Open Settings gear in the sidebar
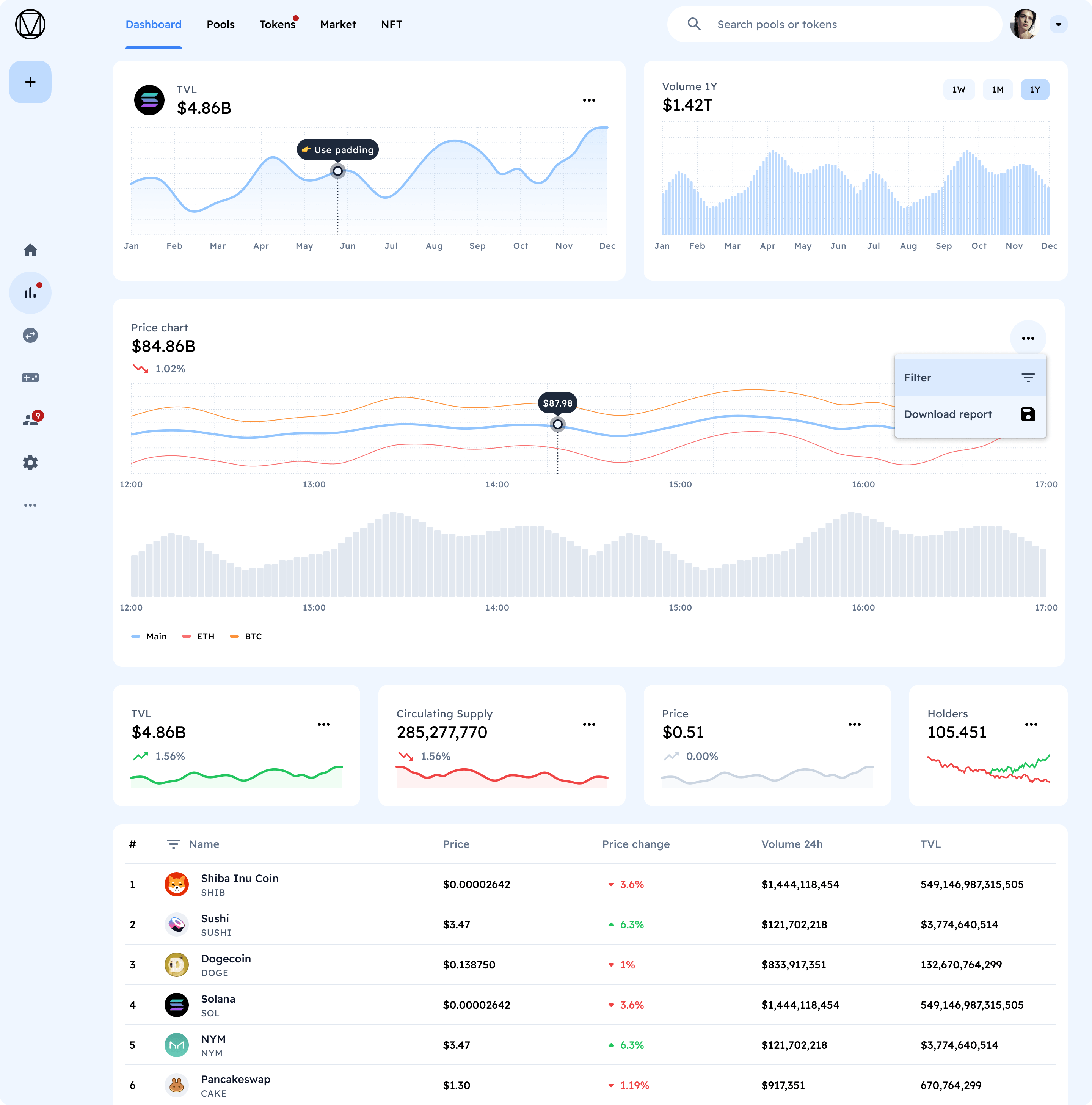The image size is (1092, 1105). coord(30,462)
